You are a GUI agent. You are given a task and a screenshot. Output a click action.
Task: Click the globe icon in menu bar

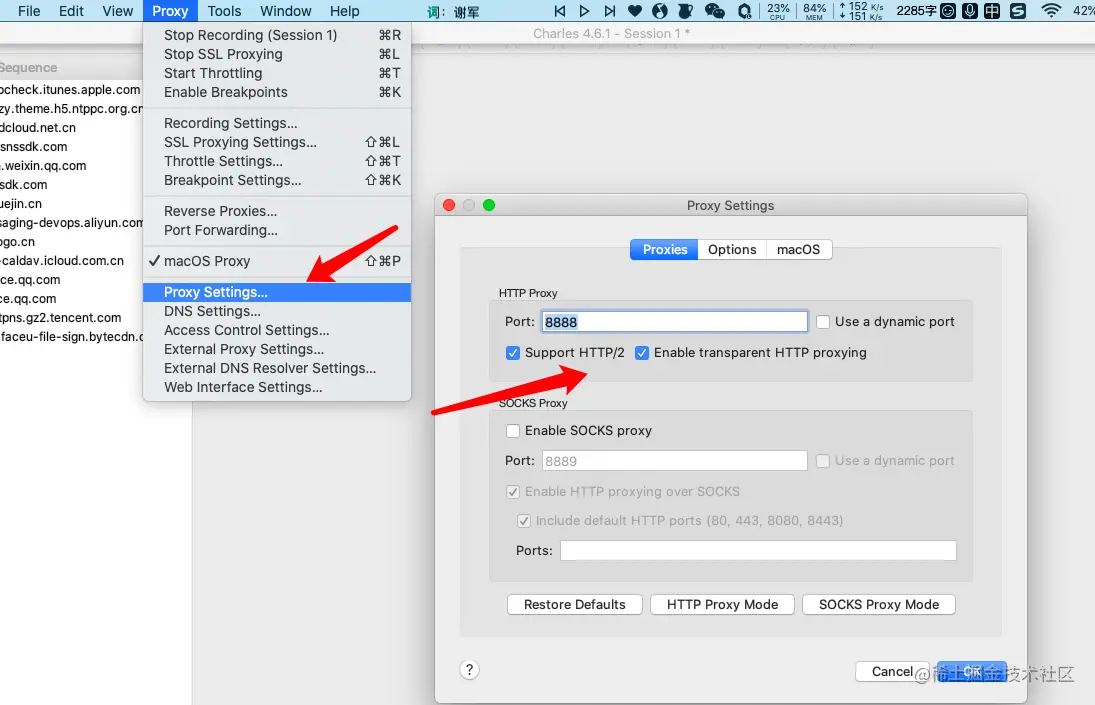[x=660, y=10]
